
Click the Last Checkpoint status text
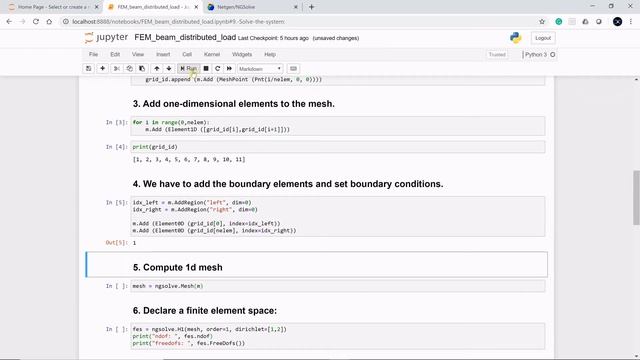point(273,38)
